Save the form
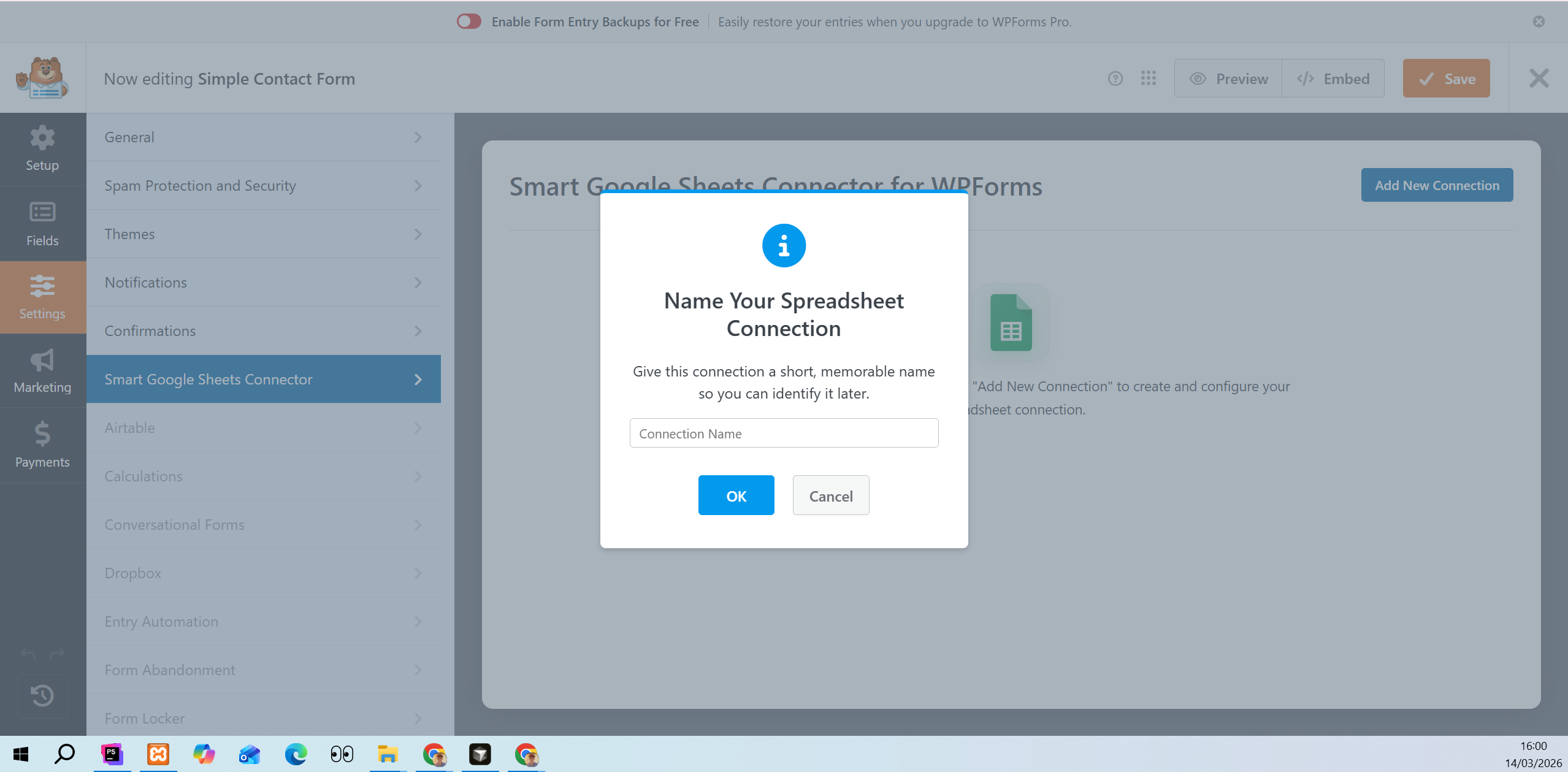 tap(1446, 78)
